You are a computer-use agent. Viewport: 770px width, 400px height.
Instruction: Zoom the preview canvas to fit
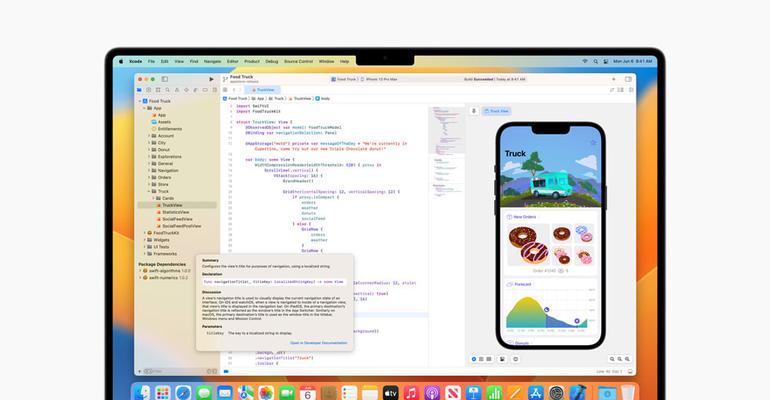click(620, 359)
